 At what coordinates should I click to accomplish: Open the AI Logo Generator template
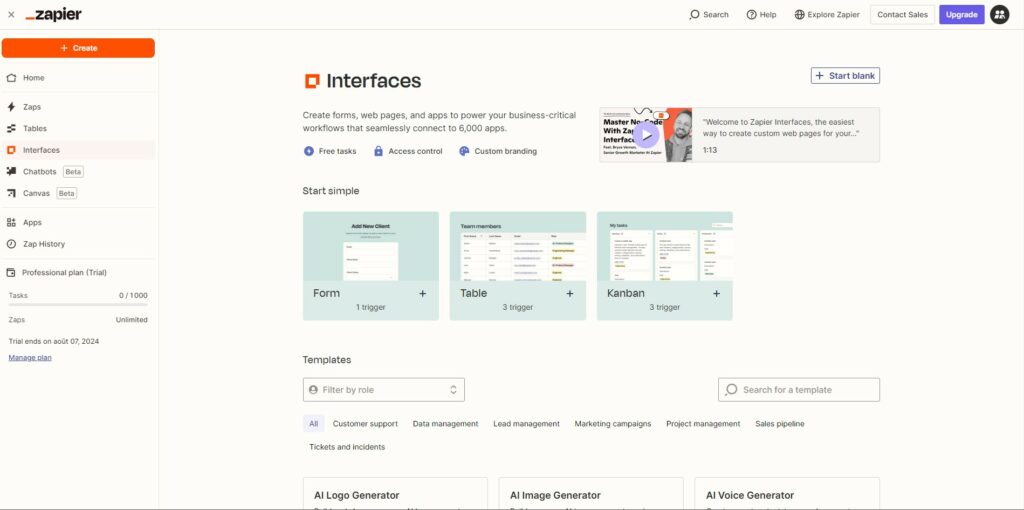(x=395, y=494)
